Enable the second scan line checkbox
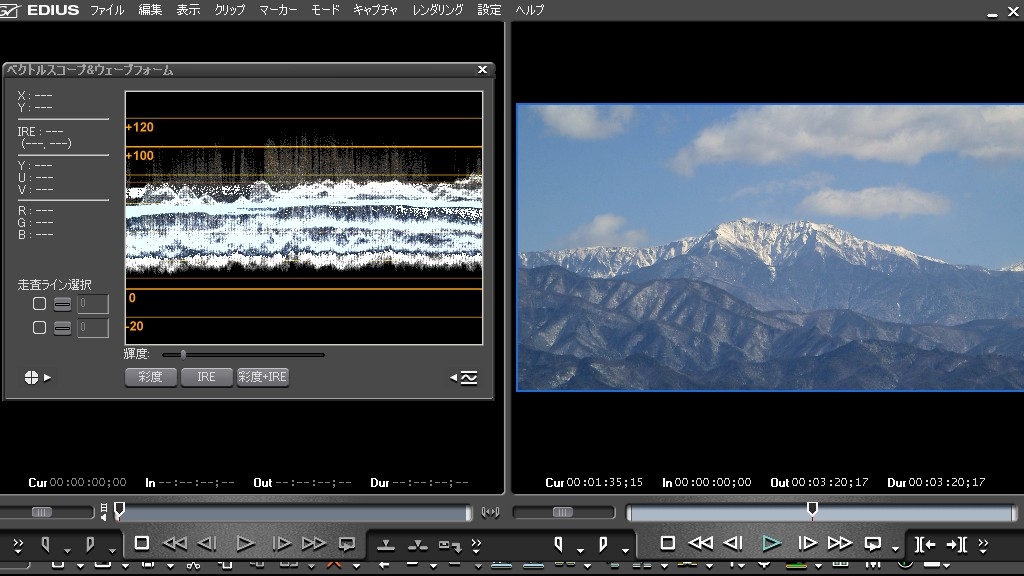 click(x=39, y=327)
